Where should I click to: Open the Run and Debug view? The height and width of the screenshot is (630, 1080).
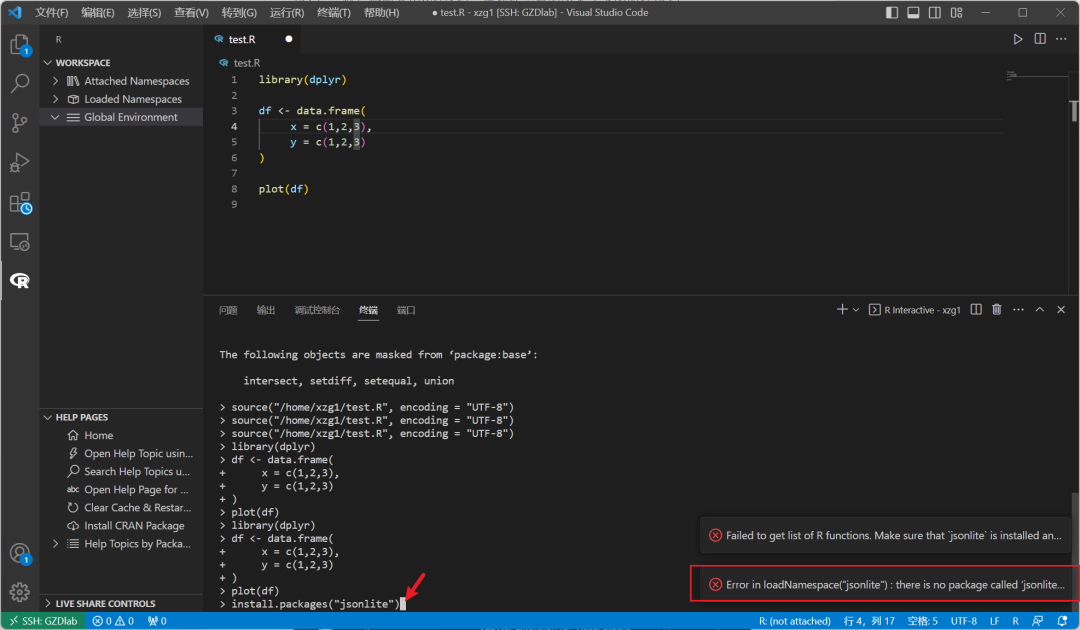coord(19,162)
